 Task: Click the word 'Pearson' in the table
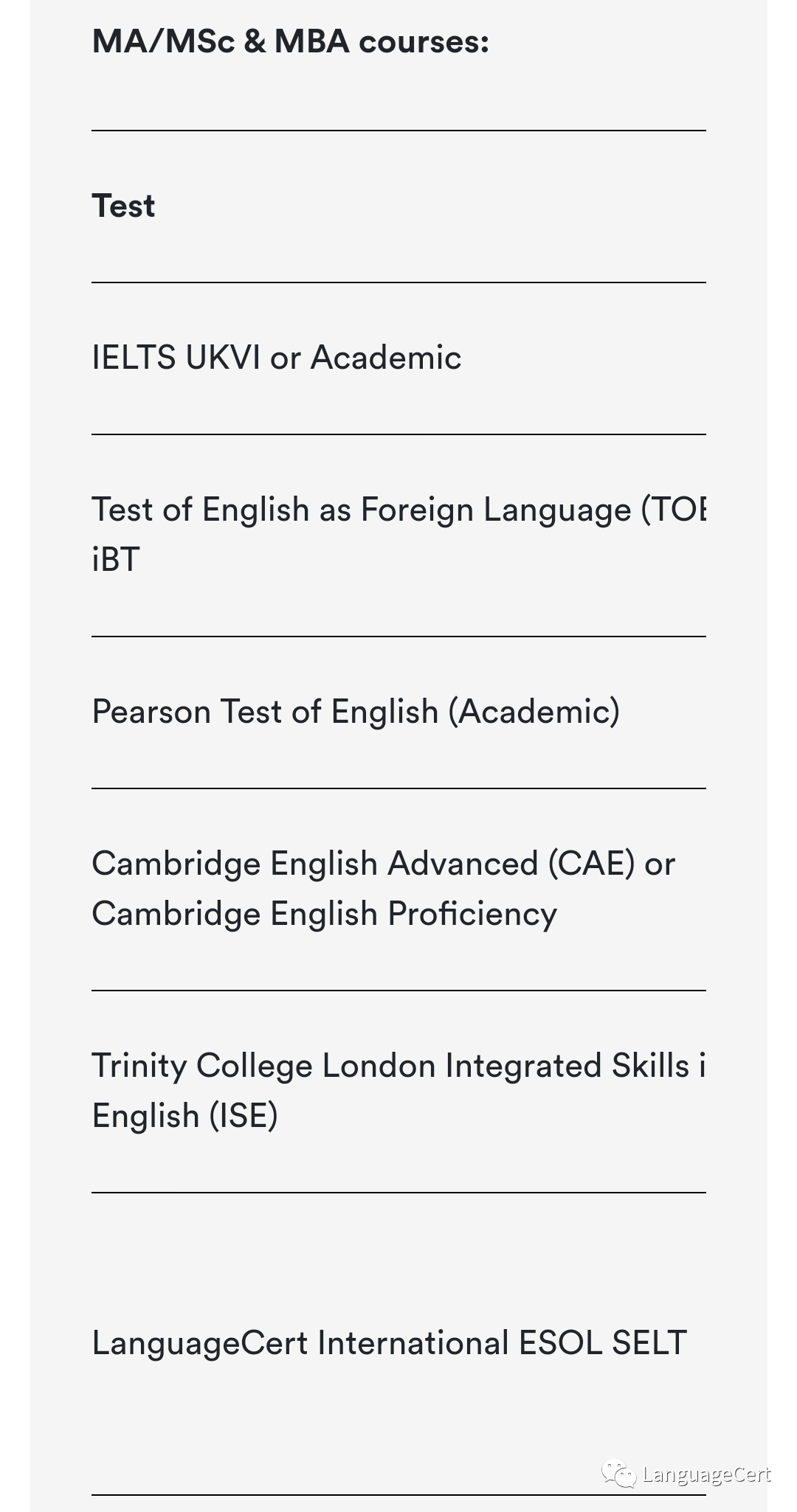point(151,712)
